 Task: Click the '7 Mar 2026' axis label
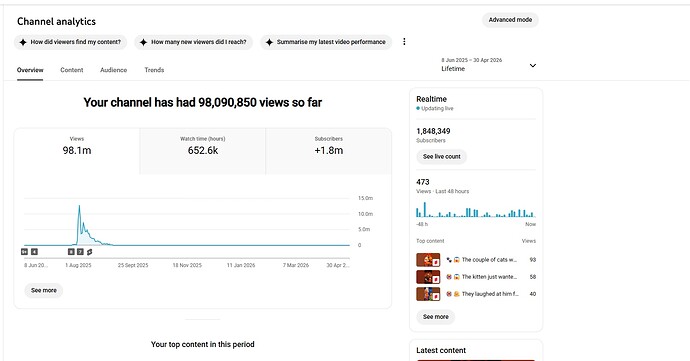(296, 265)
